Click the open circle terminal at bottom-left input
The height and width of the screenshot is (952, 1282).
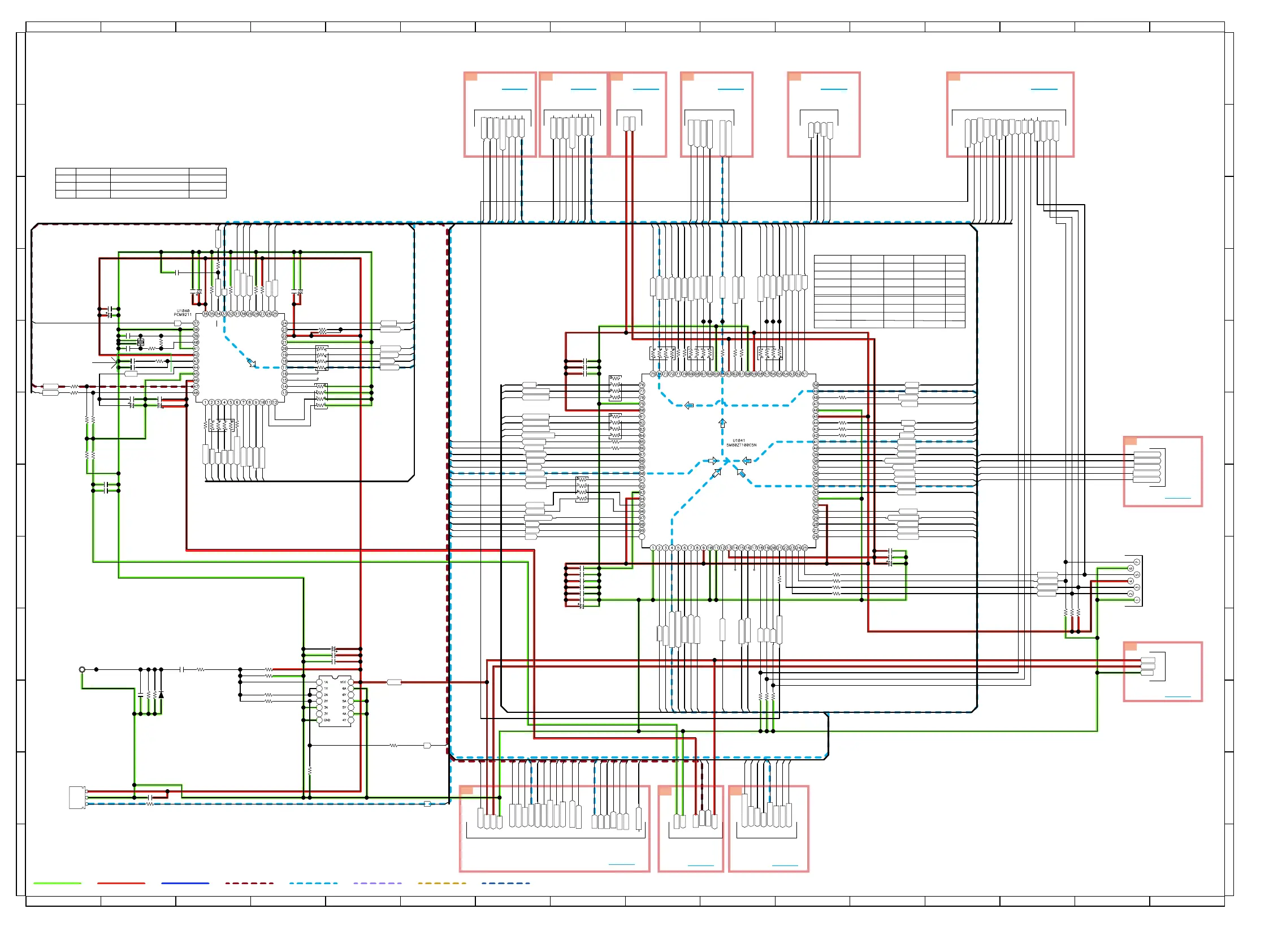(82, 670)
